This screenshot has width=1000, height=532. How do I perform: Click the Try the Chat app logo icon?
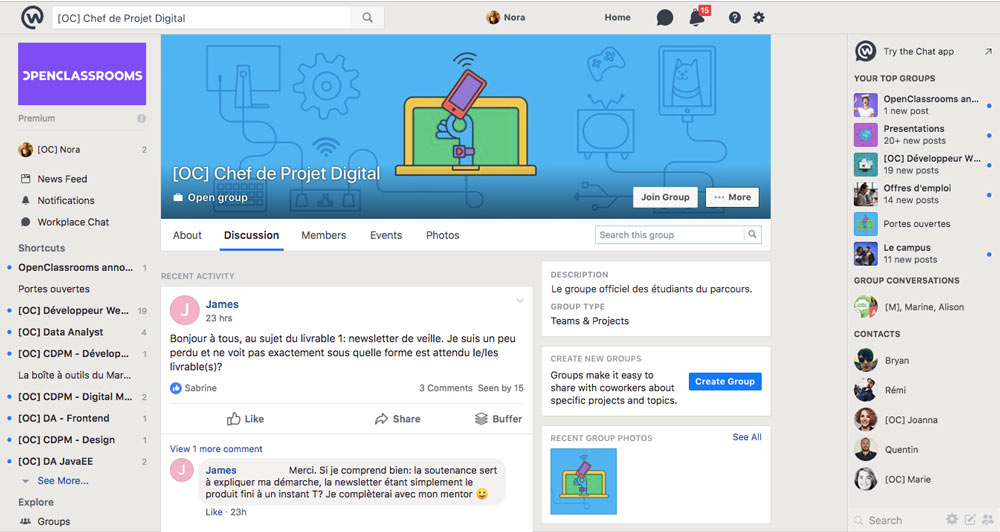[x=865, y=51]
